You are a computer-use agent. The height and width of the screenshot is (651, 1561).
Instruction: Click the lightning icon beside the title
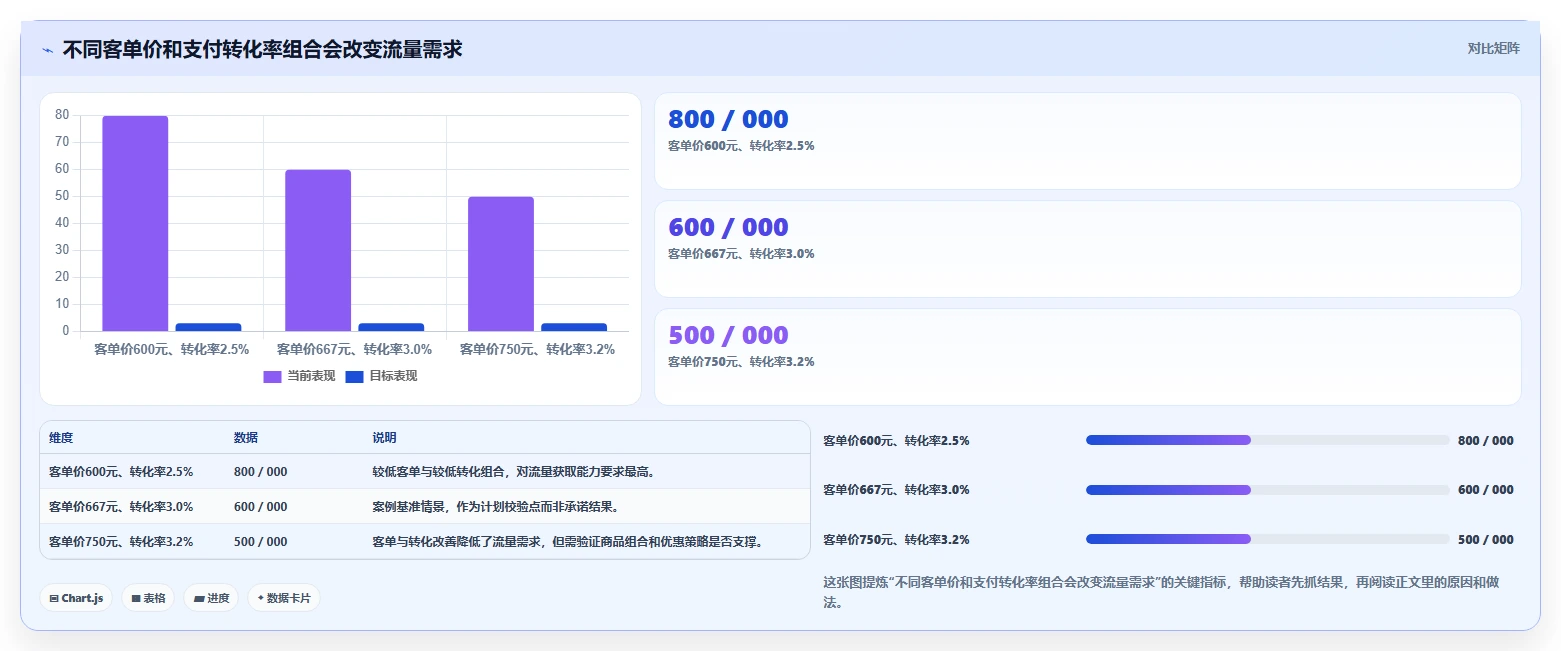point(48,50)
